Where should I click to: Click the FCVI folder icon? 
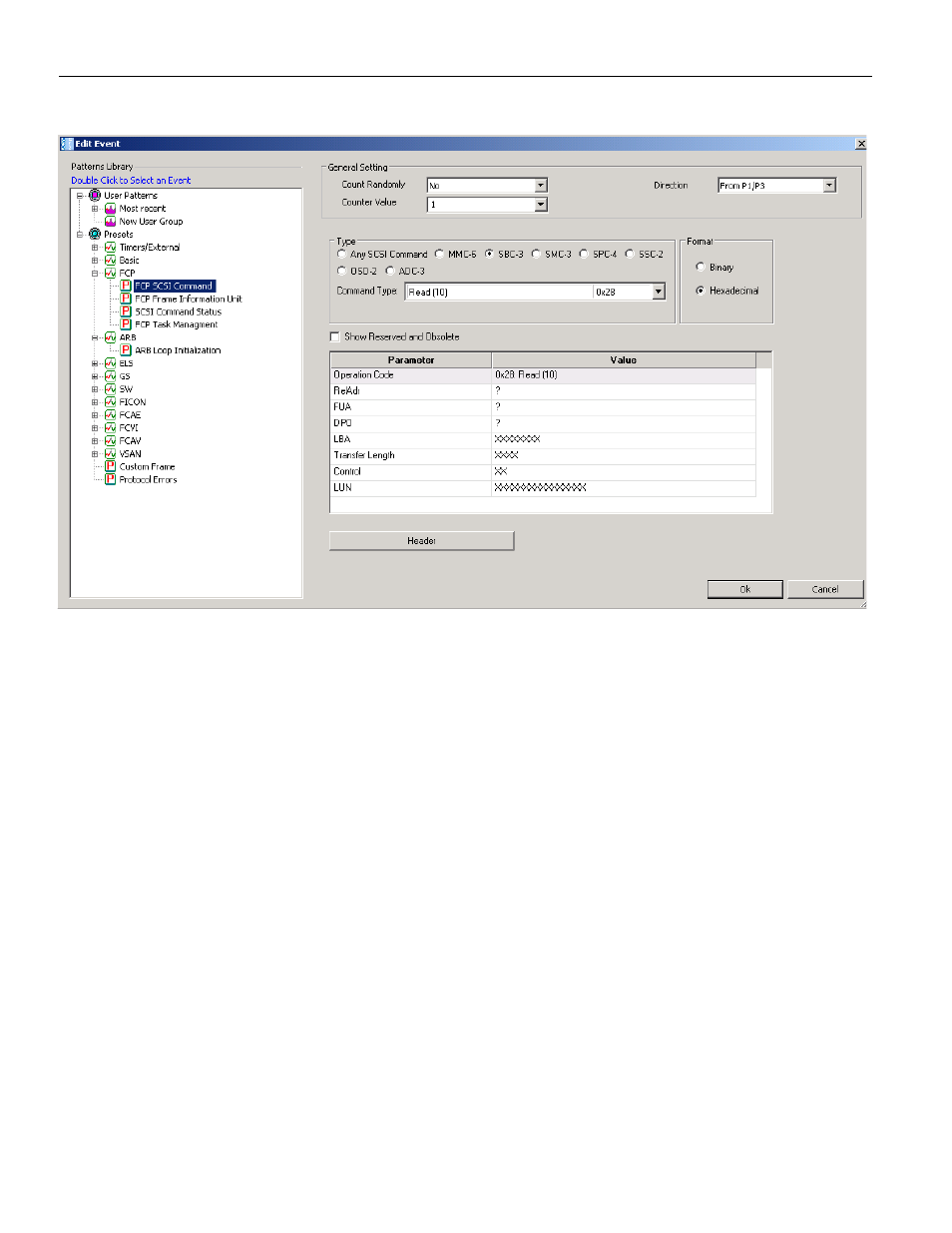[x=111, y=428]
